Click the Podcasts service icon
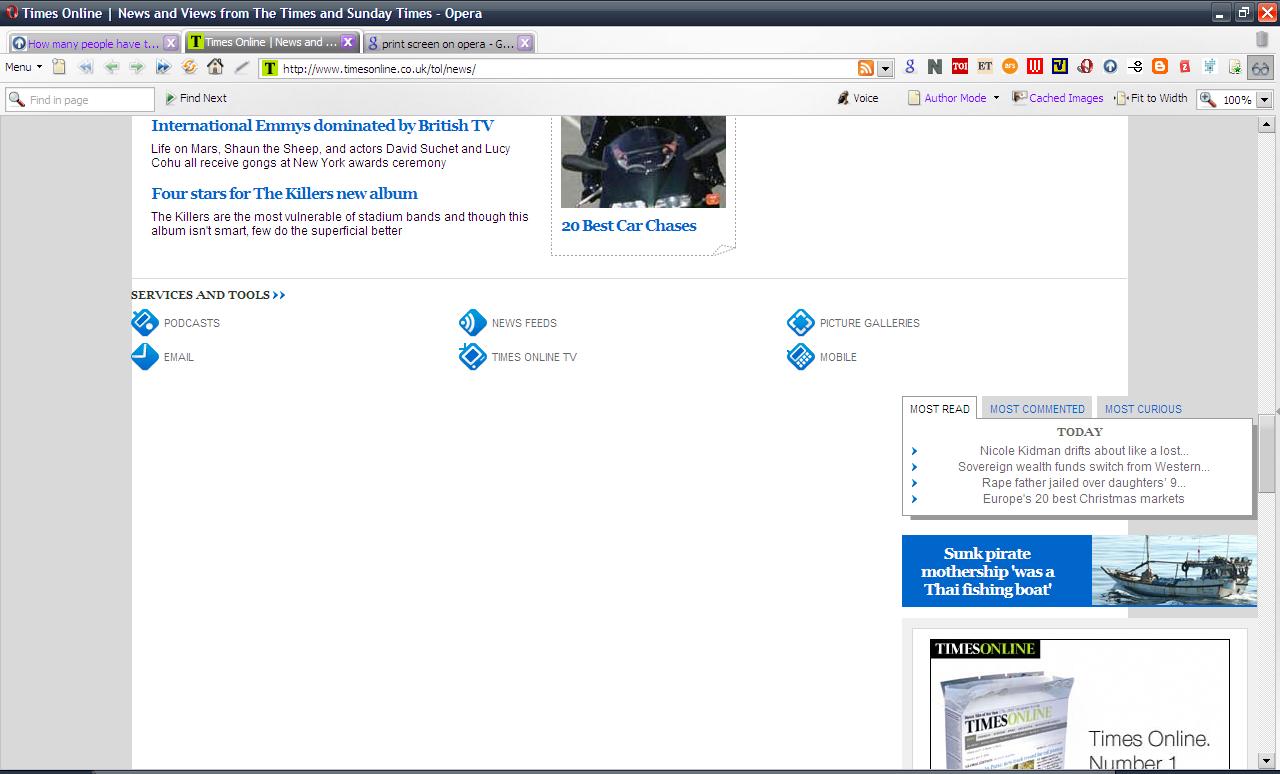Screen dimensions: 1280x774 pos(145,322)
